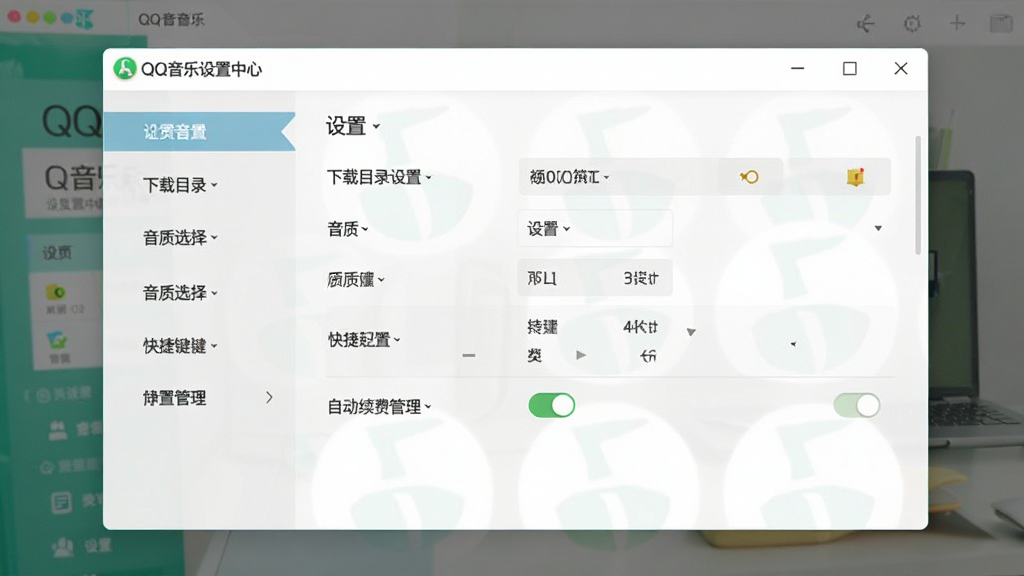Click the dropdown arrow at right end of 音质 row

(878, 229)
